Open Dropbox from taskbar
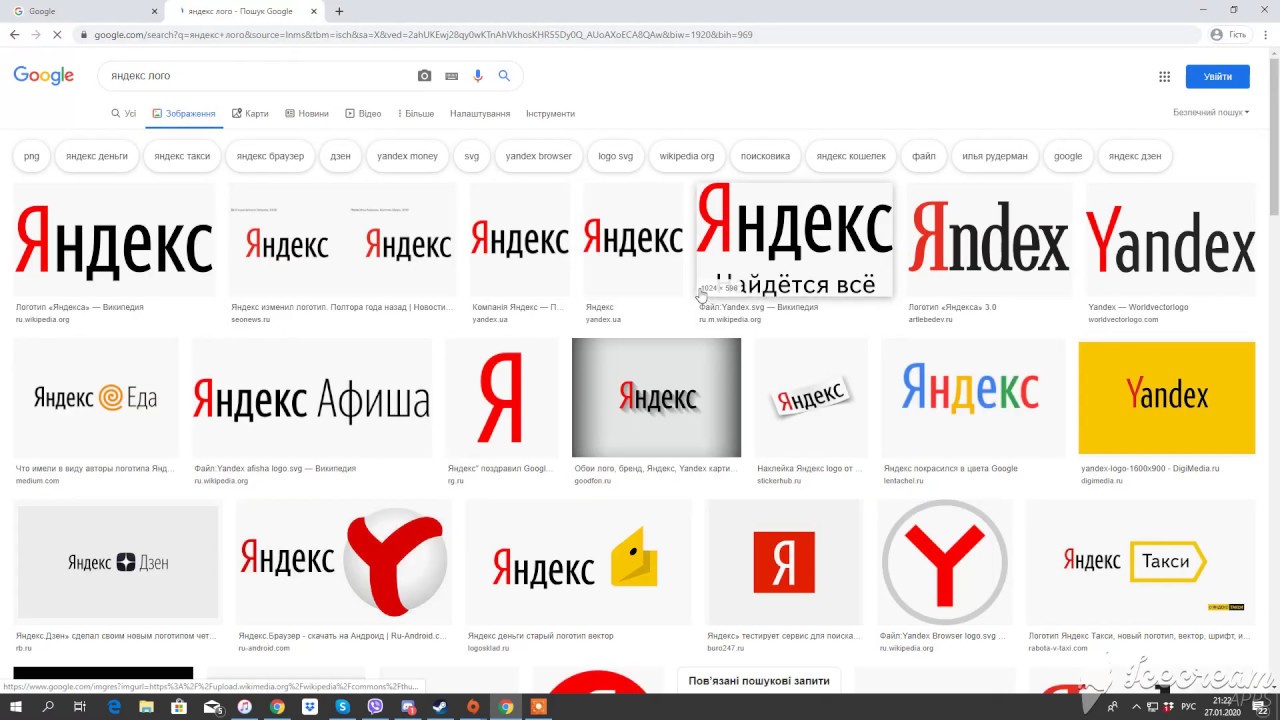This screenshot has width=1280, height=720. point(310,707)
